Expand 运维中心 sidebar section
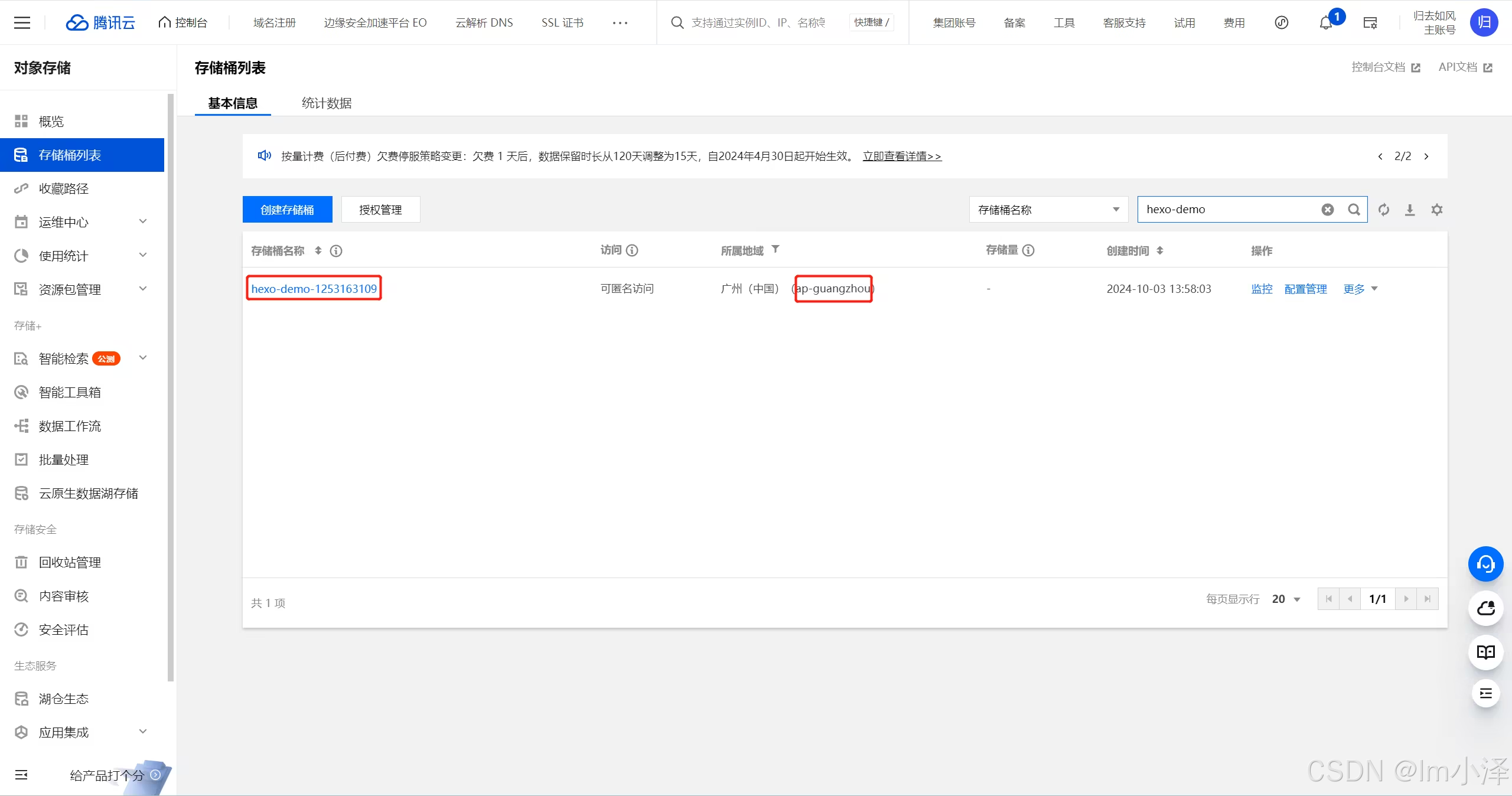Image resolution: width=1512 pixels, height=796 pixels. pyautogui.click(x=82, y=222)
